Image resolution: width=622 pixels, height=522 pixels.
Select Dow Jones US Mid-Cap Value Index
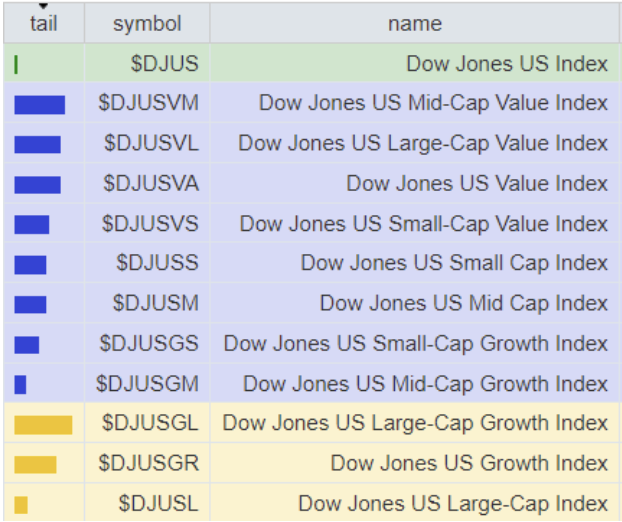(433, 103)
